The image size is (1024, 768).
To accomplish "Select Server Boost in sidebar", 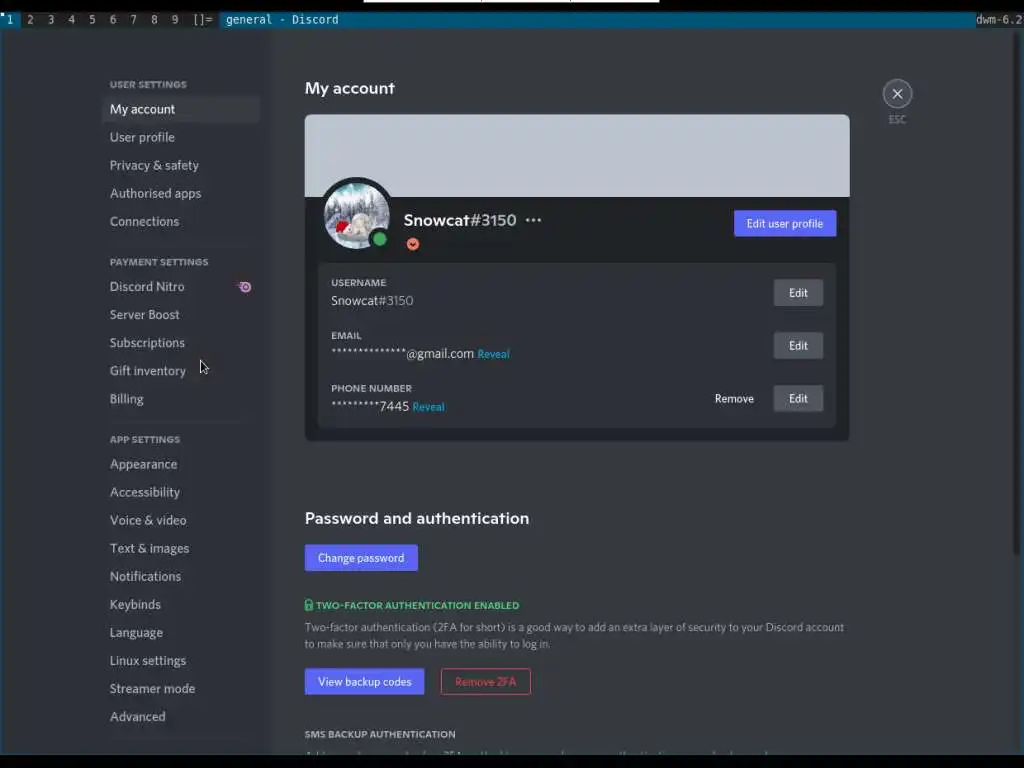I will coord(181,315).
